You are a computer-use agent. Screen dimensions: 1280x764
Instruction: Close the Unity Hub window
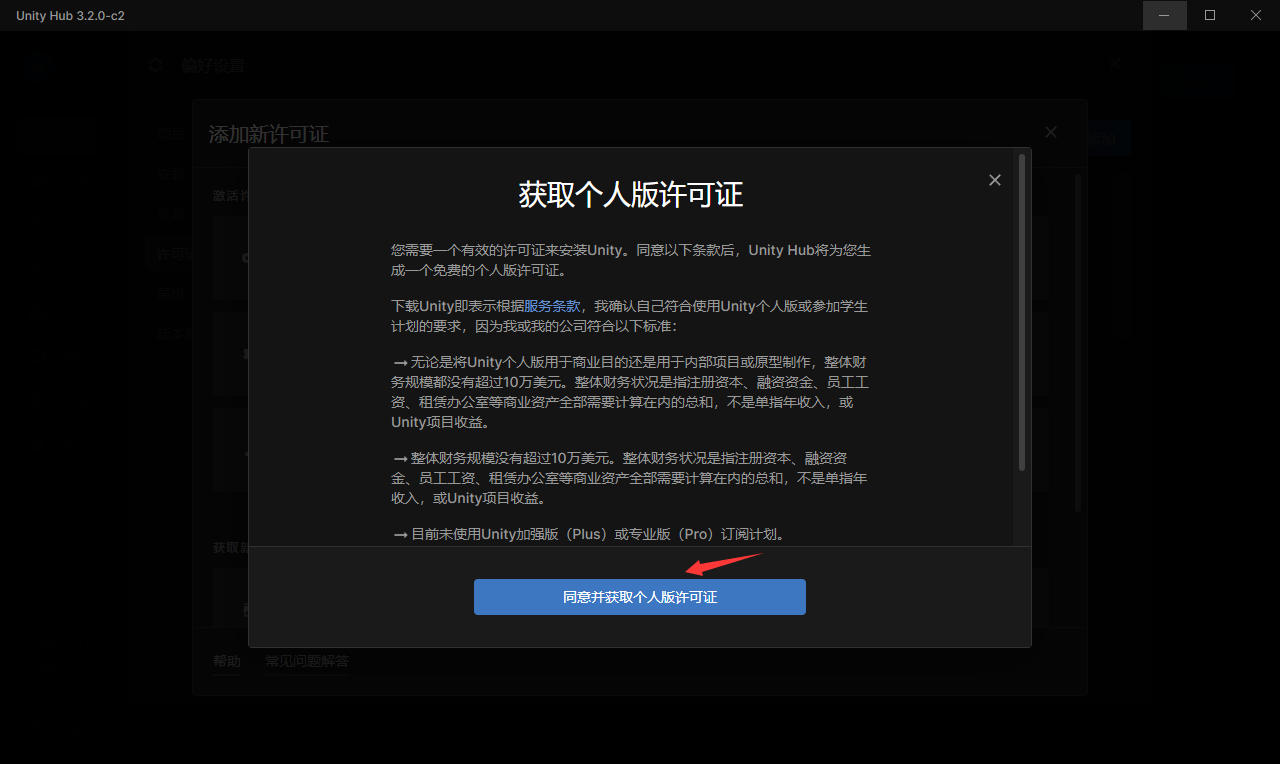coord(1256,15)
